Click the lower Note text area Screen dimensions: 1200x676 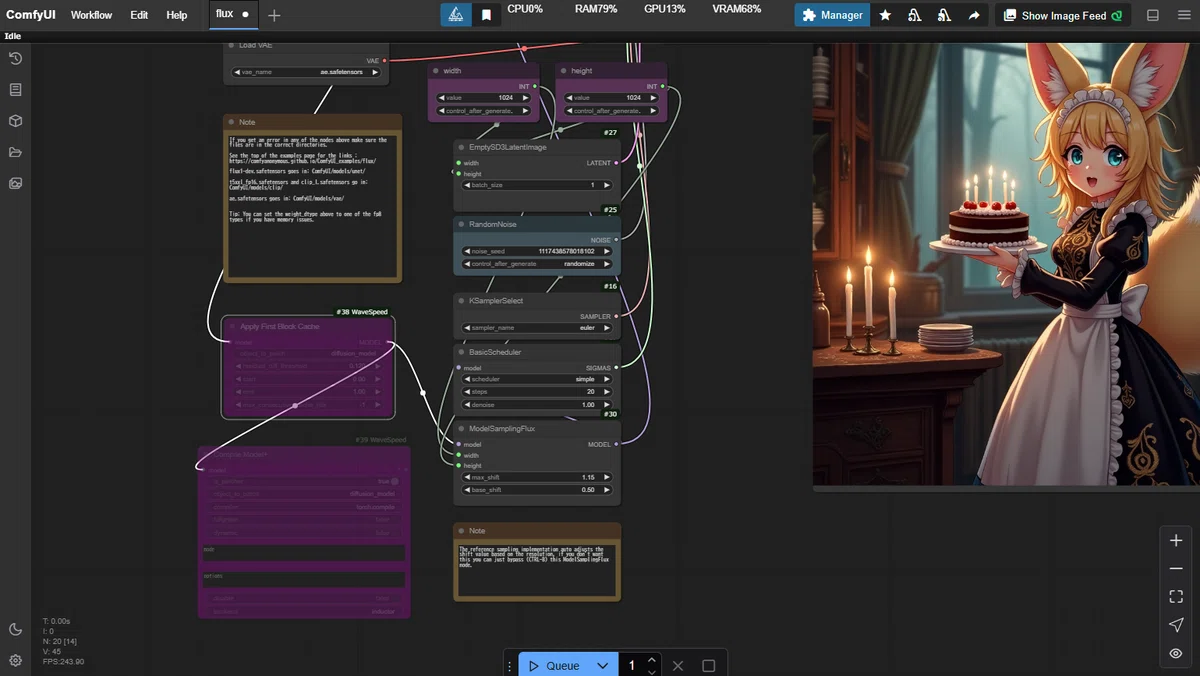[x=537, y=570]
